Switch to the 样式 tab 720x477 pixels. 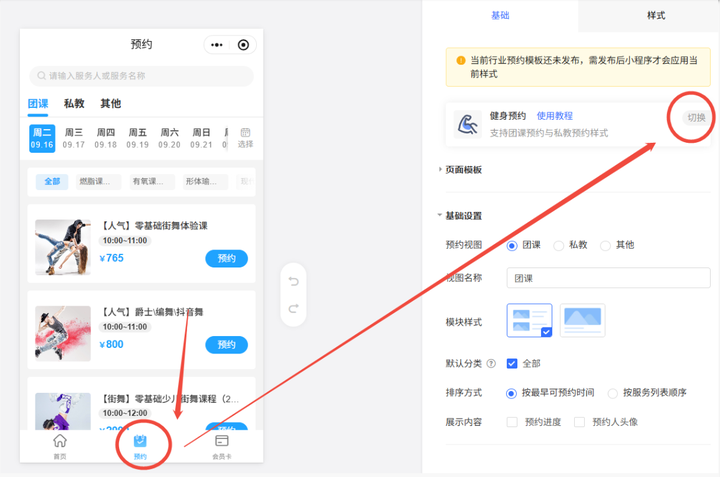pos(656,16)
